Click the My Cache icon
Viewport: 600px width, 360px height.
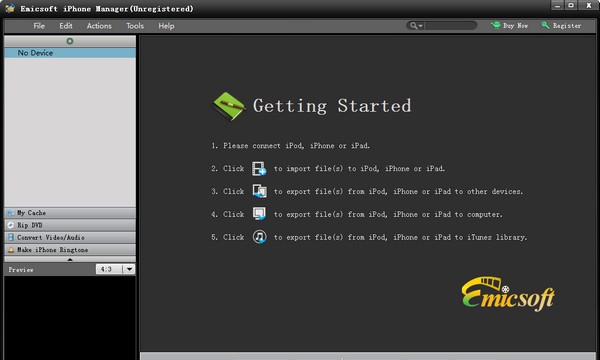coord(11,213)
